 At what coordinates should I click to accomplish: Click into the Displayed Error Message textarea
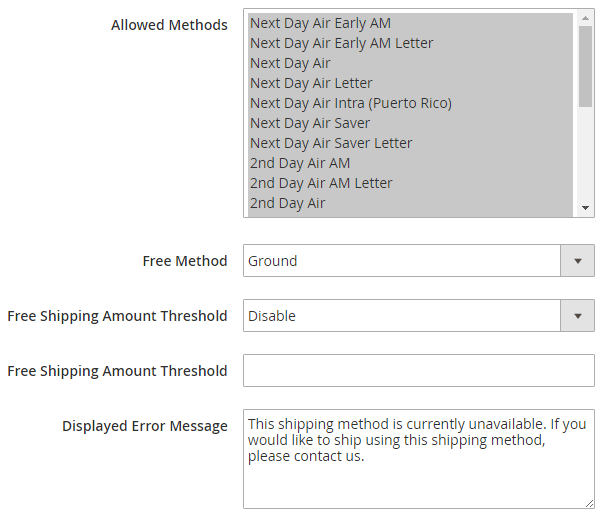tap(419, 458)
